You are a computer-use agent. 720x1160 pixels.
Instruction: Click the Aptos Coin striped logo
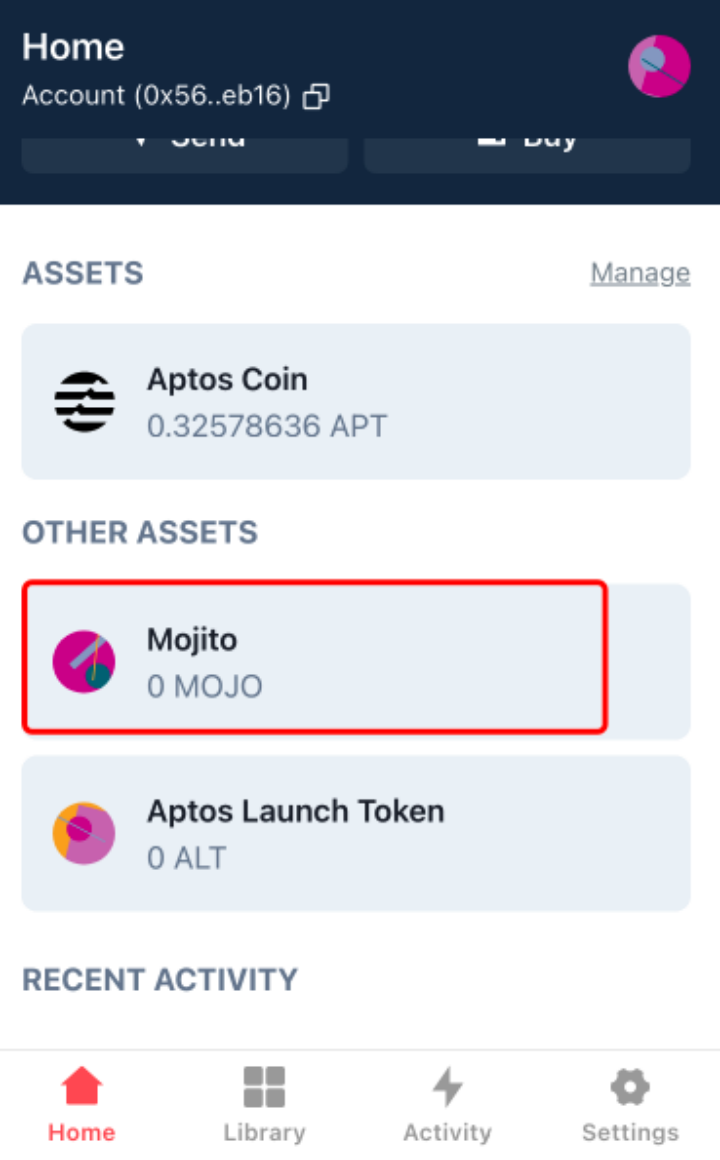84,402
